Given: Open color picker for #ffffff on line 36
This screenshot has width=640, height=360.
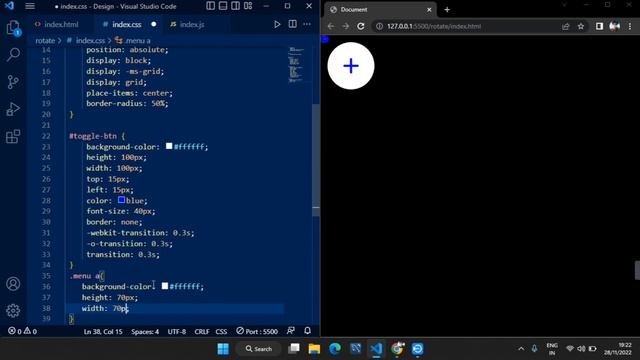Looking at the screenshot, I should click(164, 286).
